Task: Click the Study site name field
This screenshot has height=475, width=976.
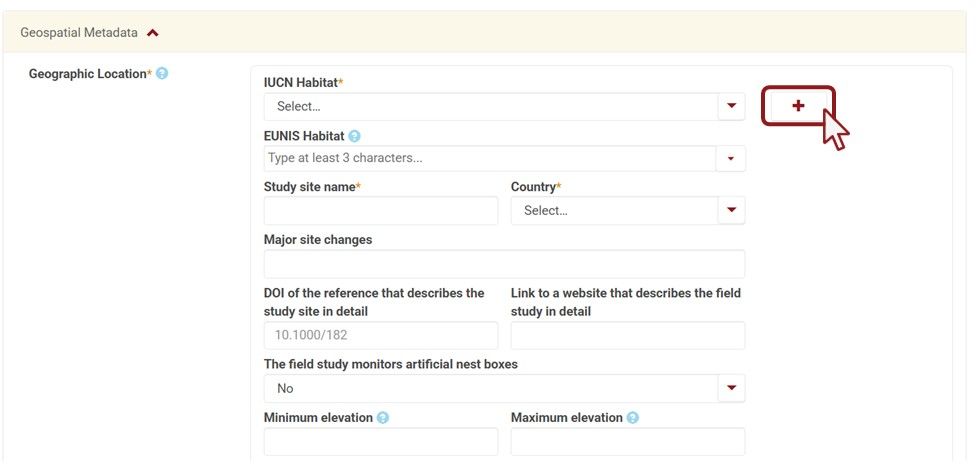Action: coord(380,211)
